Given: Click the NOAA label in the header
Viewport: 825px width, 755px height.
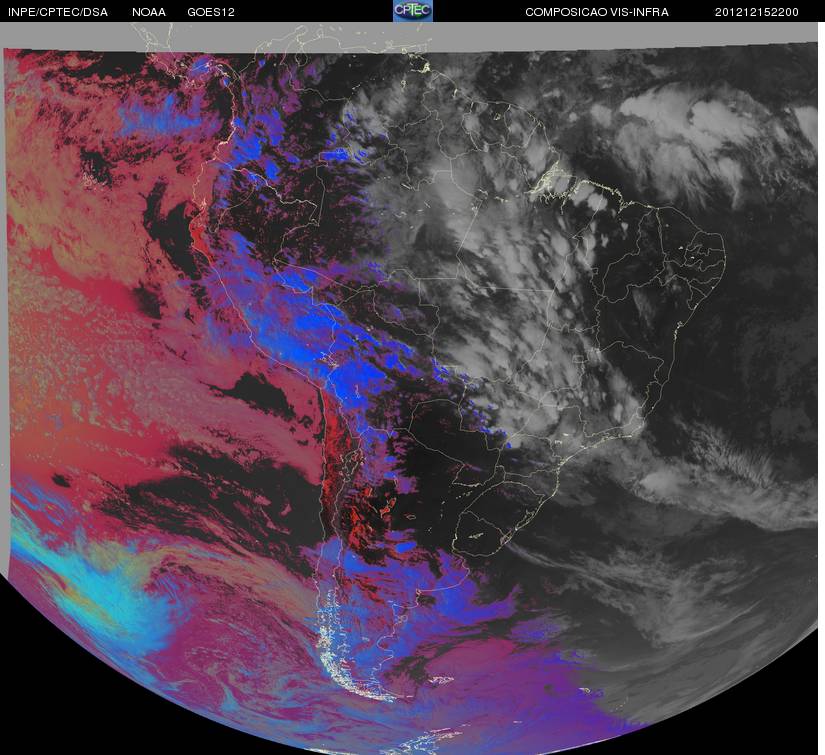Looking at the screenshot, I should pos(149,12).
